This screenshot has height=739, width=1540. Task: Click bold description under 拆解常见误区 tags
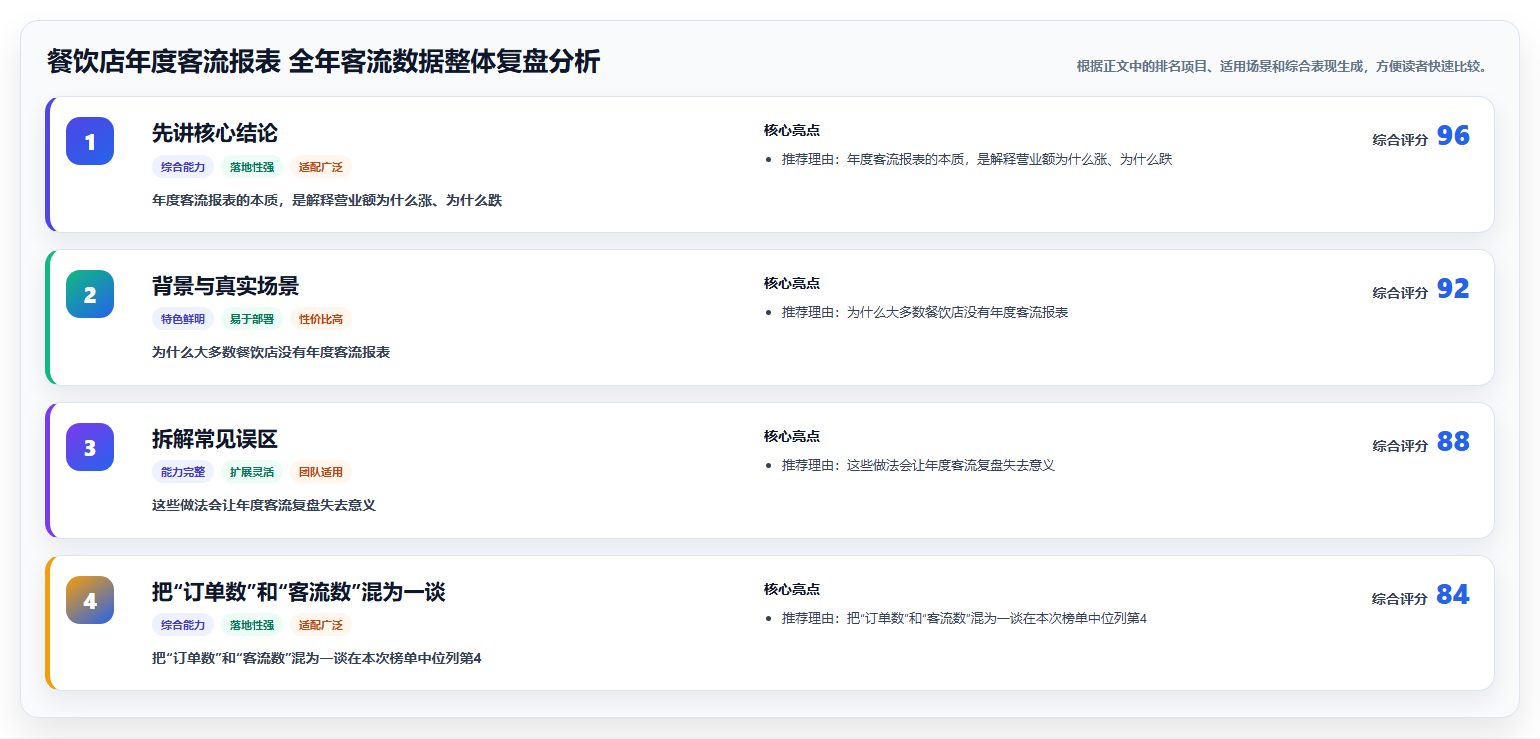(x=264, y=505)
